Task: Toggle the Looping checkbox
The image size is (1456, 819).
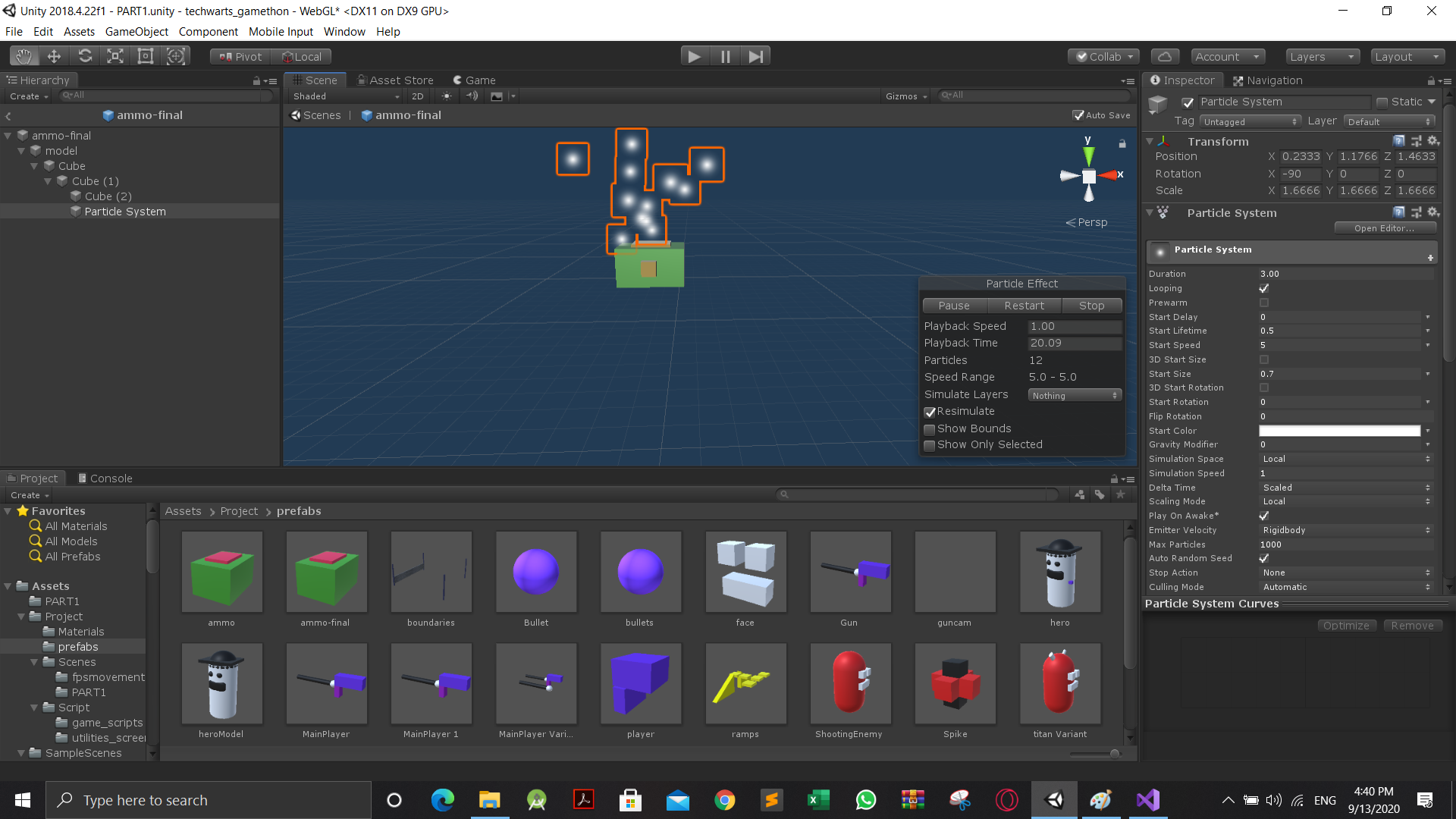Action: click(x=1264, y=288)
